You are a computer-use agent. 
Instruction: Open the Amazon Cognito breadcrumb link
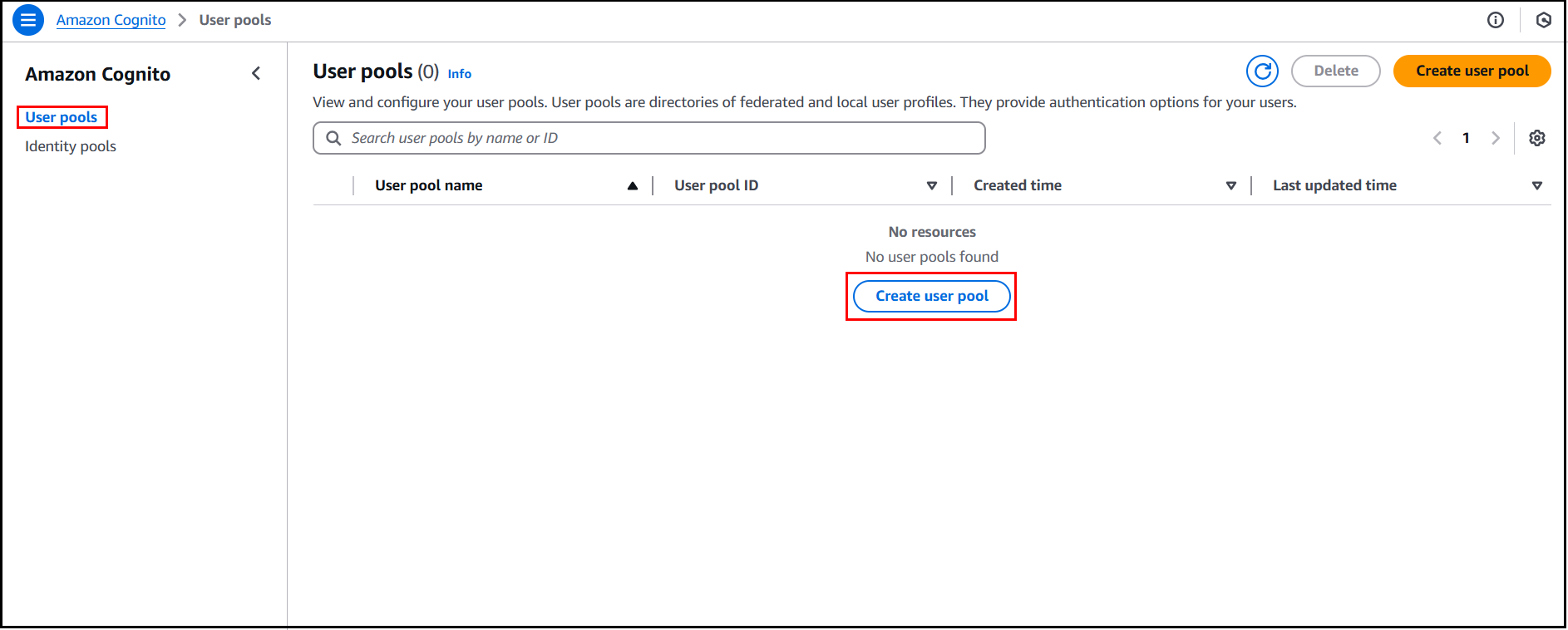tap(111, 20)
